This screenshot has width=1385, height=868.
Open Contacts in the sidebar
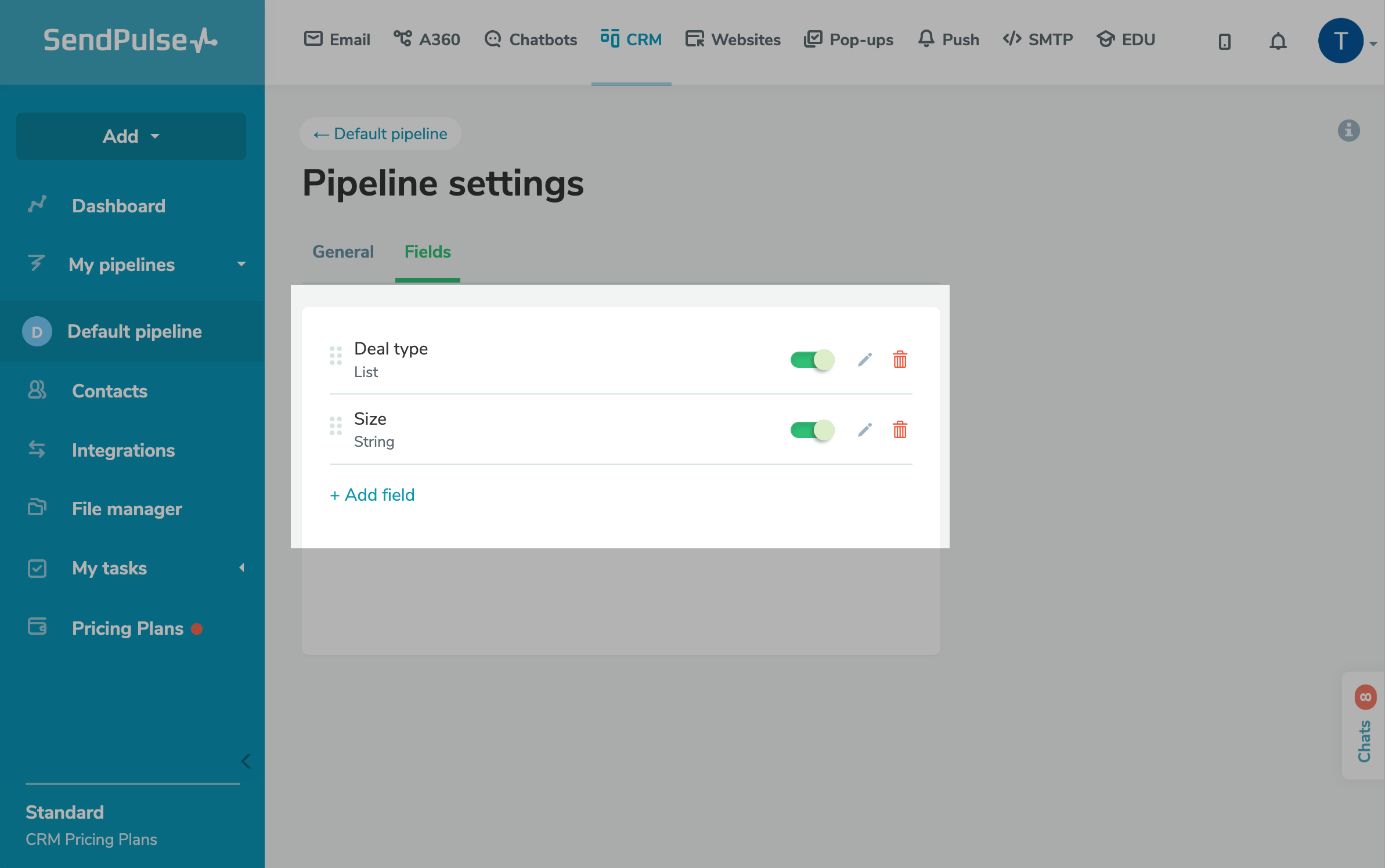click(x=110, y=391)
